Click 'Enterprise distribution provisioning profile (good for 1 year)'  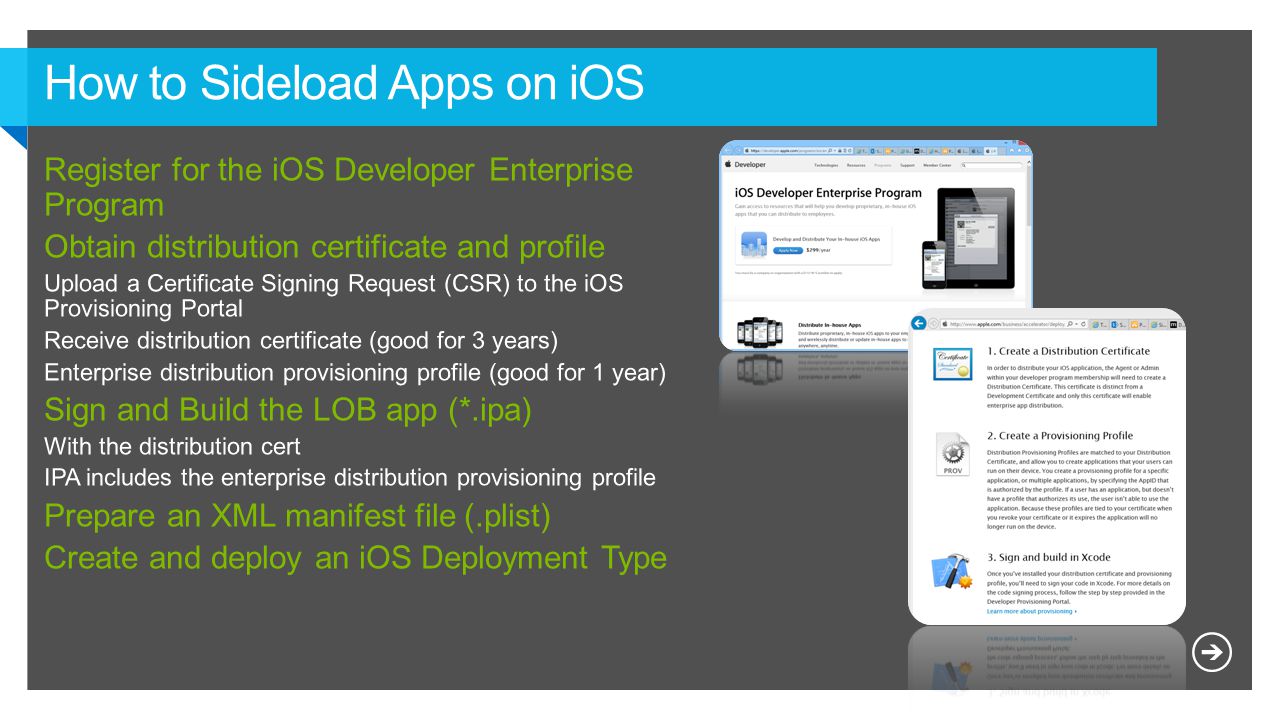355,373
